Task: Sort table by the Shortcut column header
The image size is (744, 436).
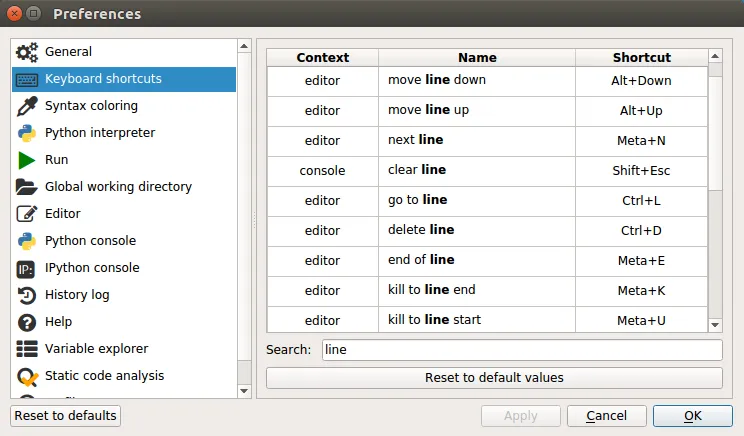Action: tap(642, 57)
